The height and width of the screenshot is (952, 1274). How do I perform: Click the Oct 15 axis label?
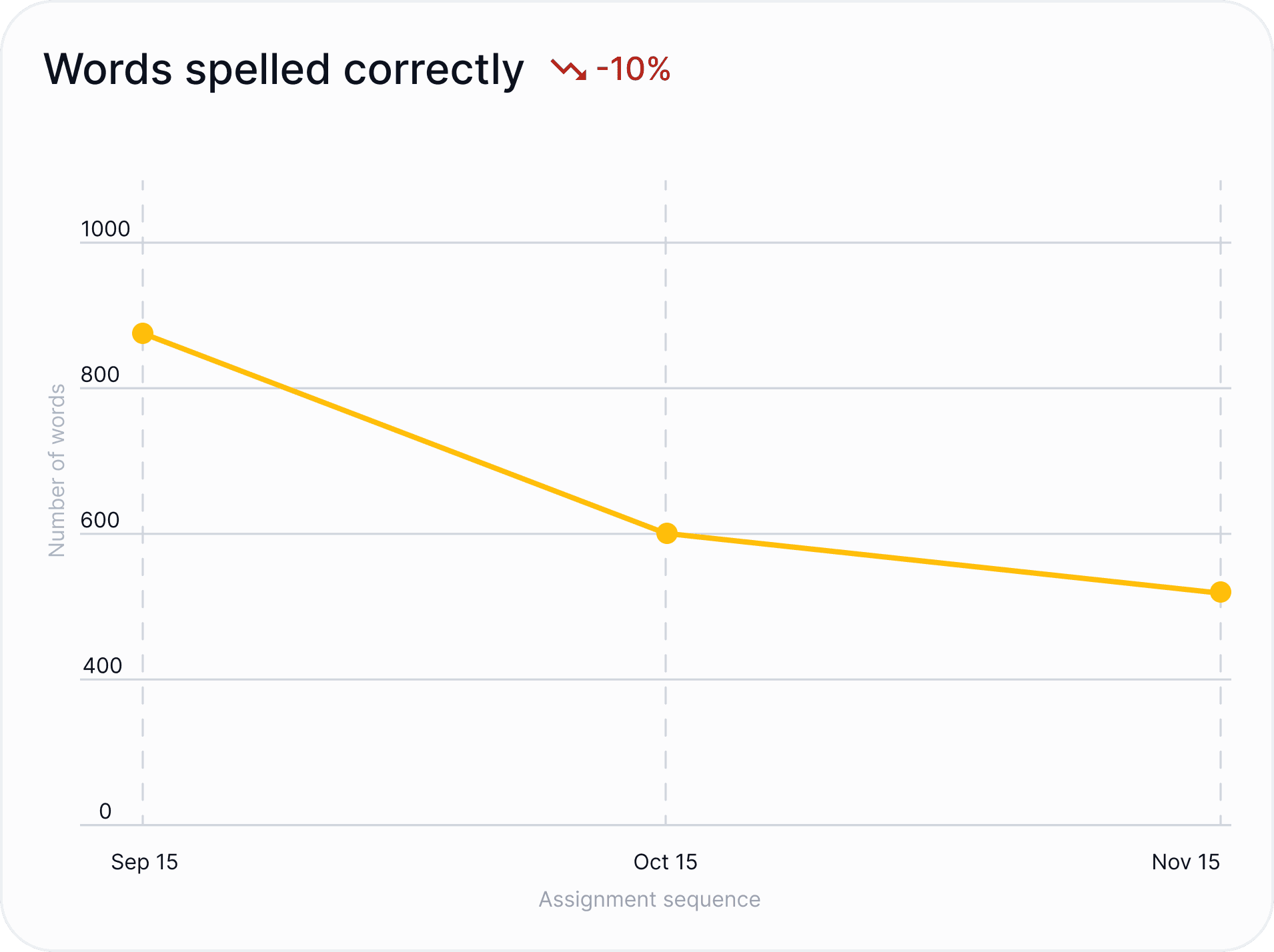point(665,862)
